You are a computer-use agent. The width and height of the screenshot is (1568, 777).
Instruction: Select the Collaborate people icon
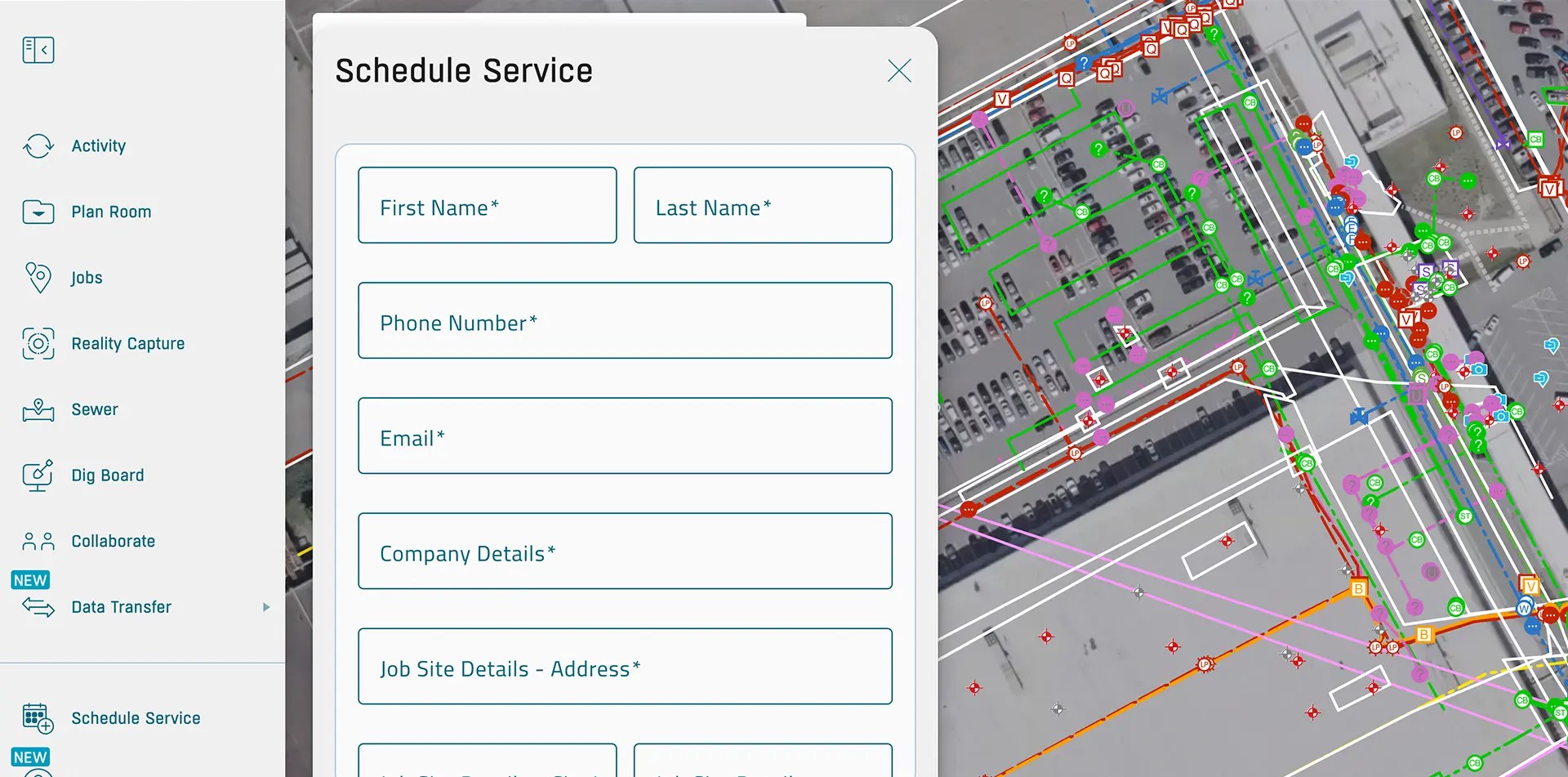tap(37, 540)
